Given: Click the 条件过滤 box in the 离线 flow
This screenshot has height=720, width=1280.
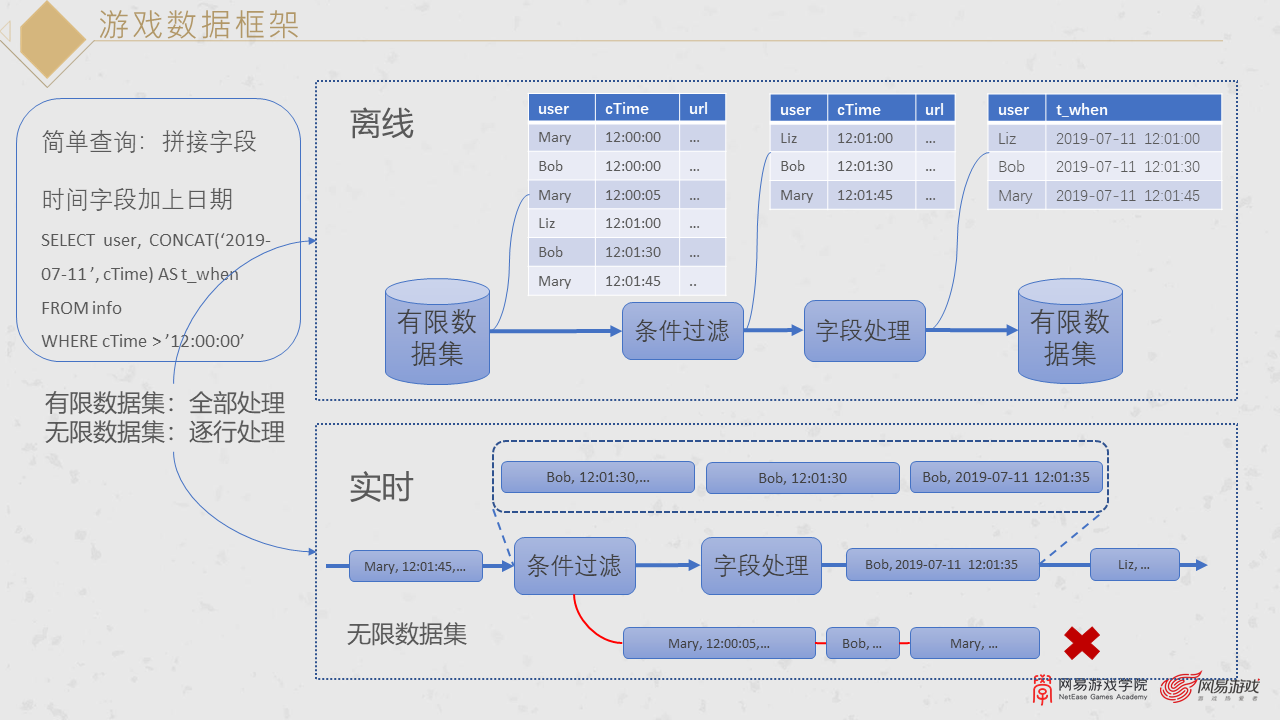Looking at the screenshot, I should (x=682, y=331).
